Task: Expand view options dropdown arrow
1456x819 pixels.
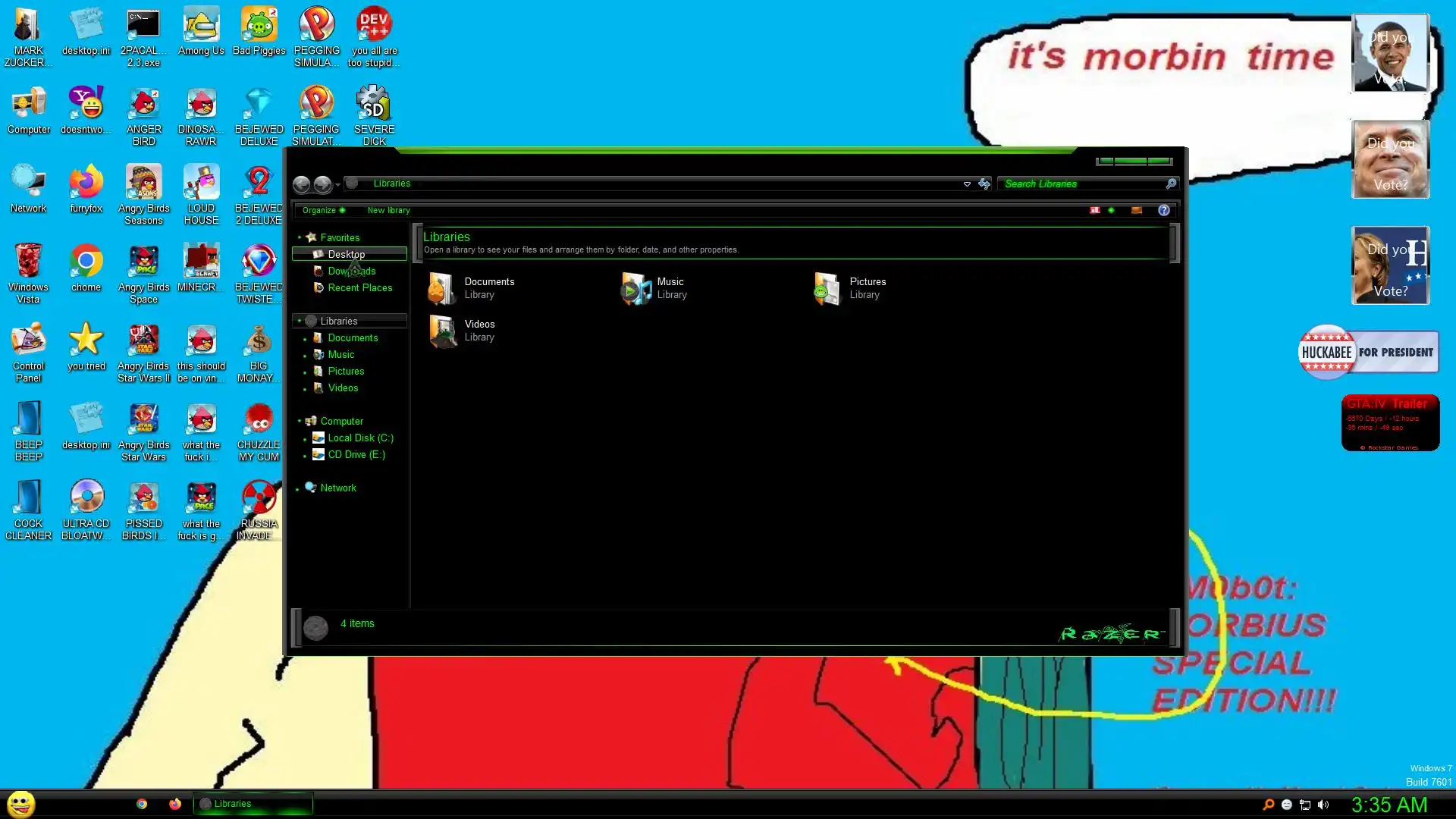Action: (x=1111, y=210)
